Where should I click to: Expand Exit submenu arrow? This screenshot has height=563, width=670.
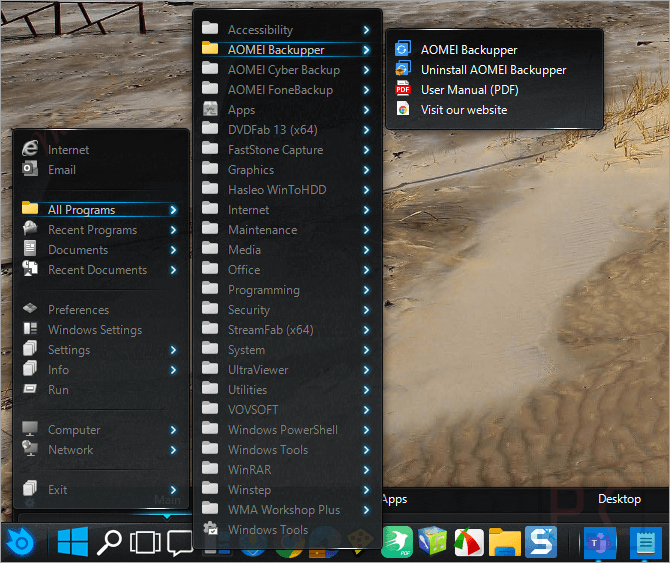click(173, 490)
